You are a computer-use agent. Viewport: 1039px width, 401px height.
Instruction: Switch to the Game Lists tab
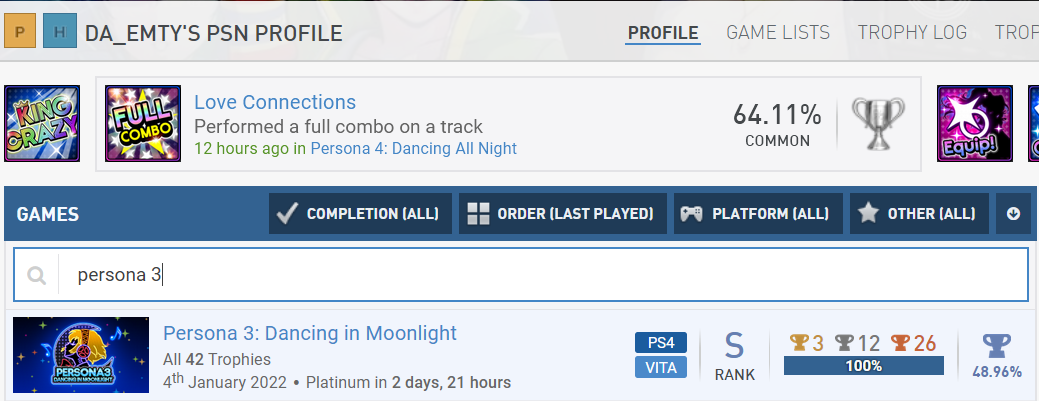click(x=778, y=33)
